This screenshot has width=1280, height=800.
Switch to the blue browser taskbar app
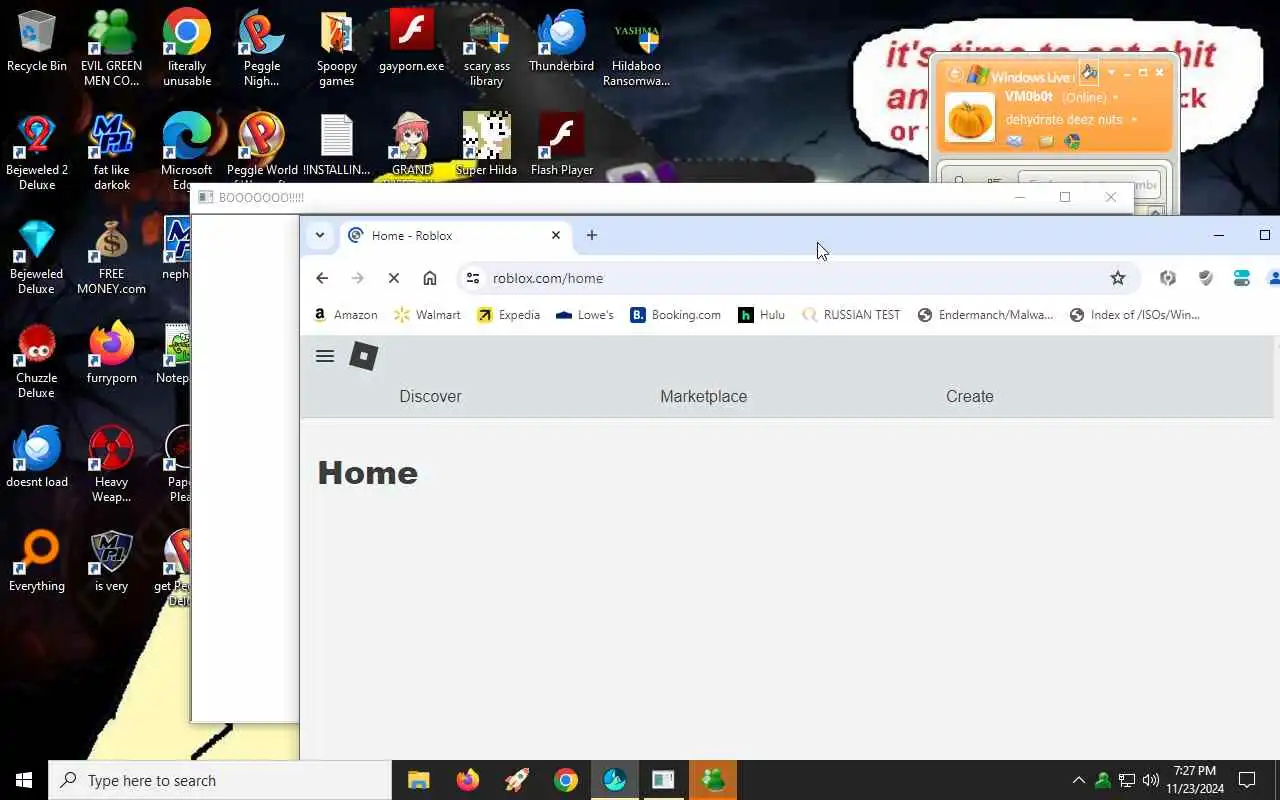[614, 780]
